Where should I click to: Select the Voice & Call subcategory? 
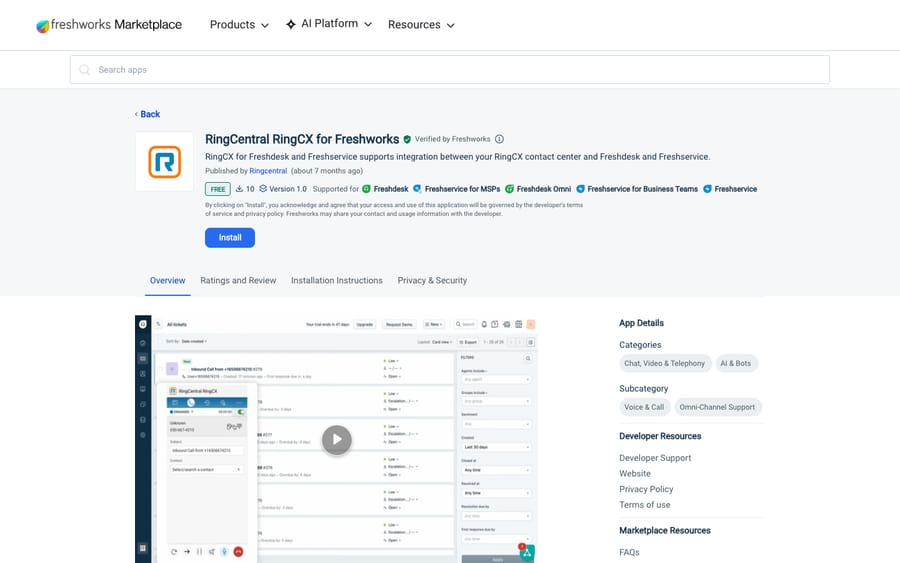tap(644, 407)
